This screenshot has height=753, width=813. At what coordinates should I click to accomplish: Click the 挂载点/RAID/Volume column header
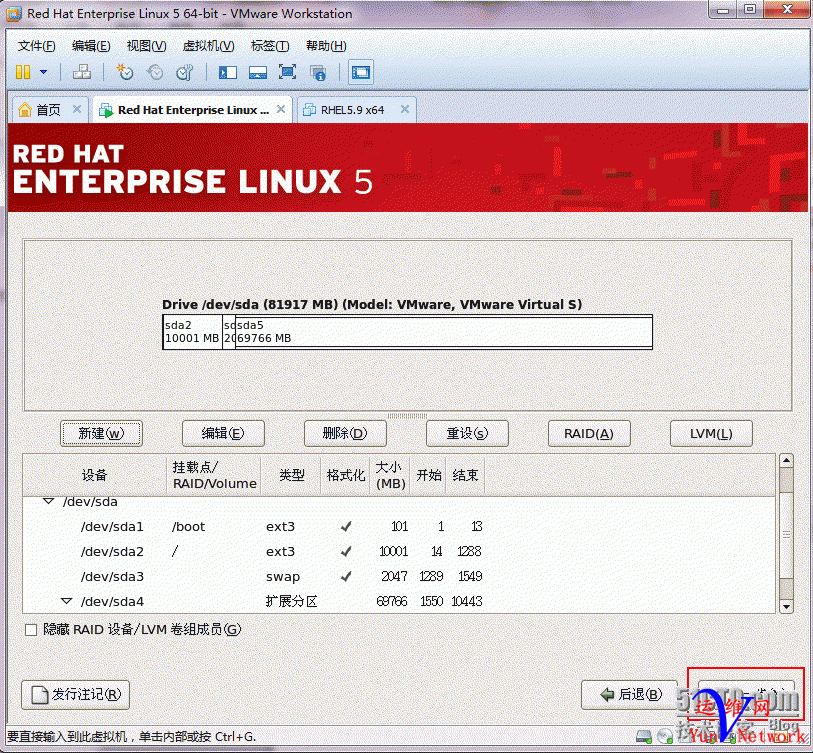[214, 475]
